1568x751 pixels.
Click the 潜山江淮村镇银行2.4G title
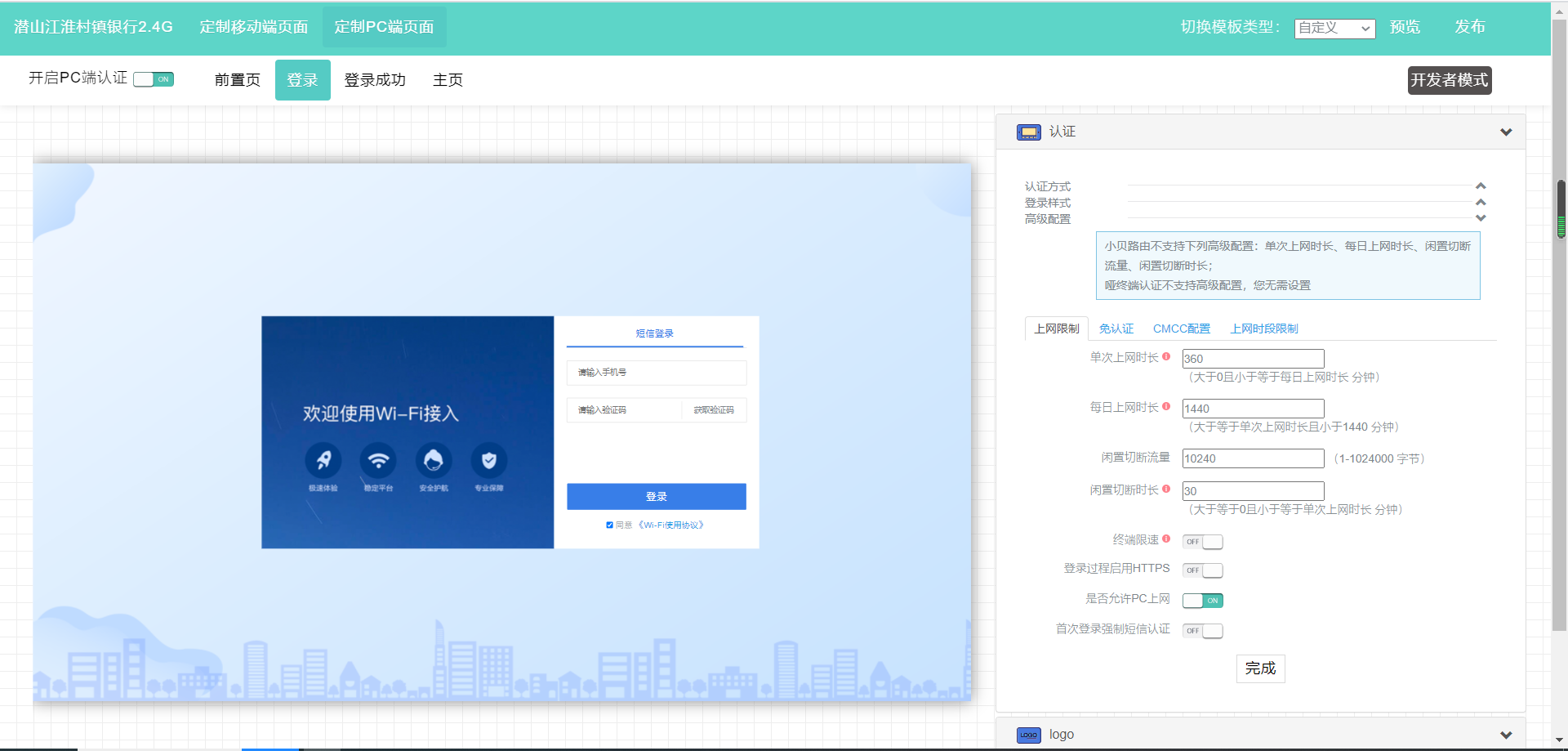pos(93,27)
